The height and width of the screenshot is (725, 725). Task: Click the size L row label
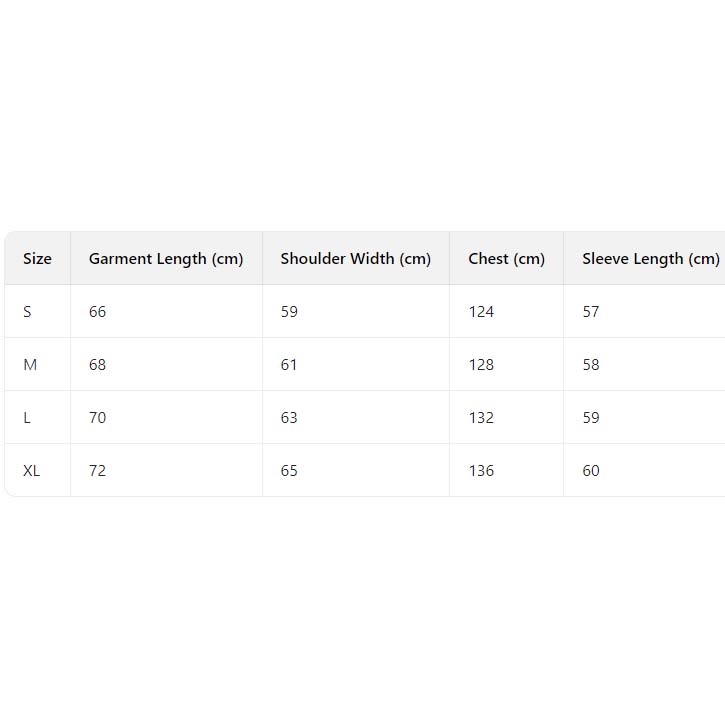[x=27, y=418]
